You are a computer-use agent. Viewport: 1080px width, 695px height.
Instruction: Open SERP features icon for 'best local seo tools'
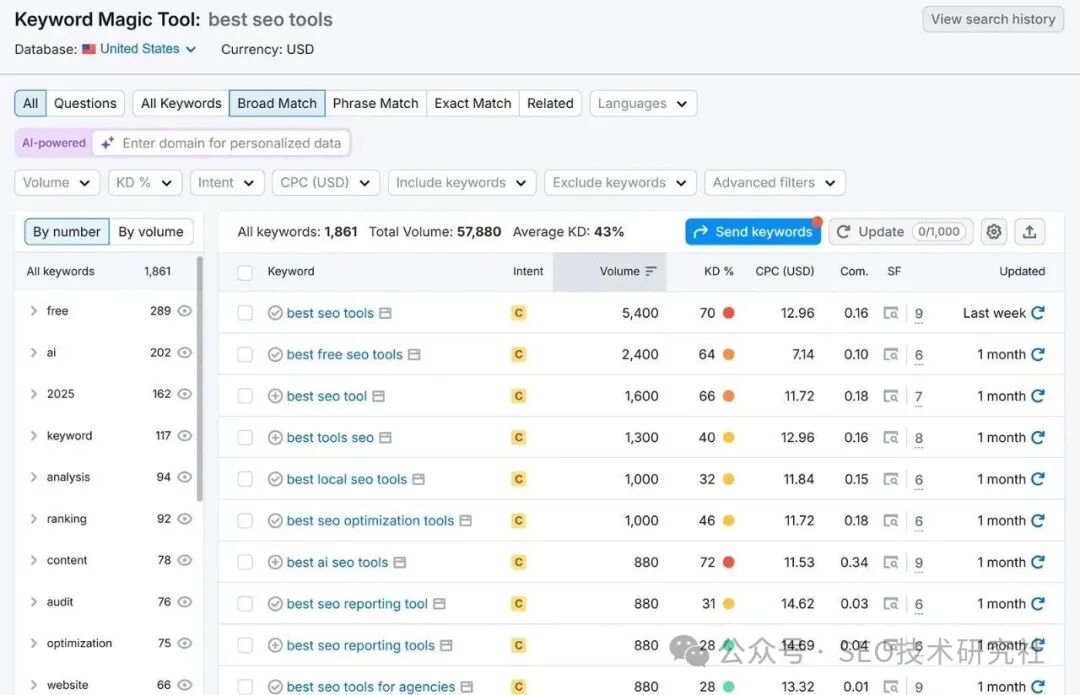[891, 479]
